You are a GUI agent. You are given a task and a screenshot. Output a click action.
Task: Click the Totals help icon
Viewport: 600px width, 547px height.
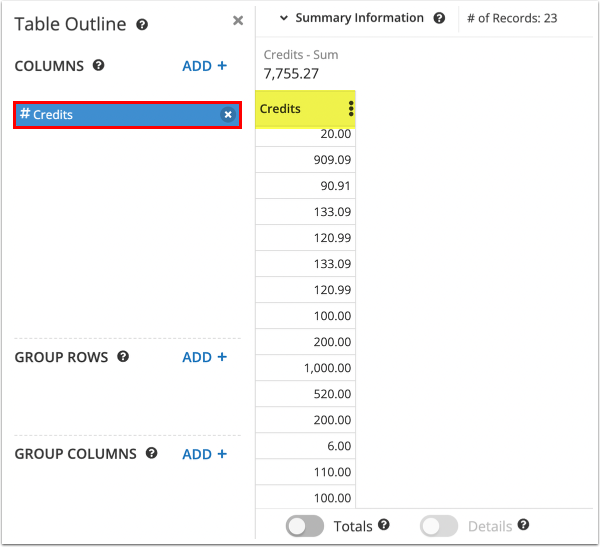[x=384, y=525]
